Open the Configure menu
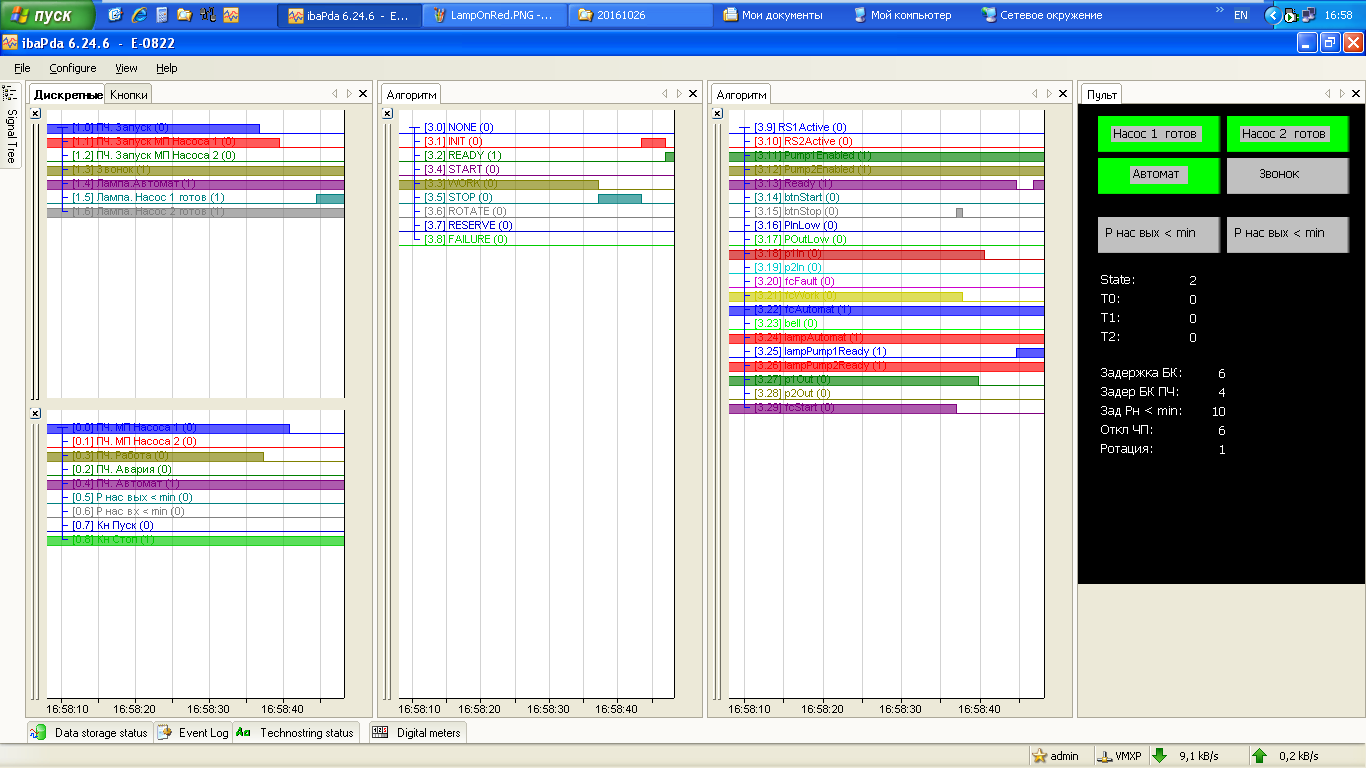Image resolution: width=1366 pixels, height=768 pixels. point(73,68)
